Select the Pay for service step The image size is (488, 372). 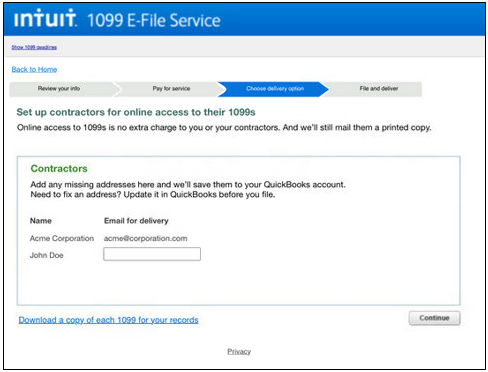pyautogui.click(x=171, y=89)
